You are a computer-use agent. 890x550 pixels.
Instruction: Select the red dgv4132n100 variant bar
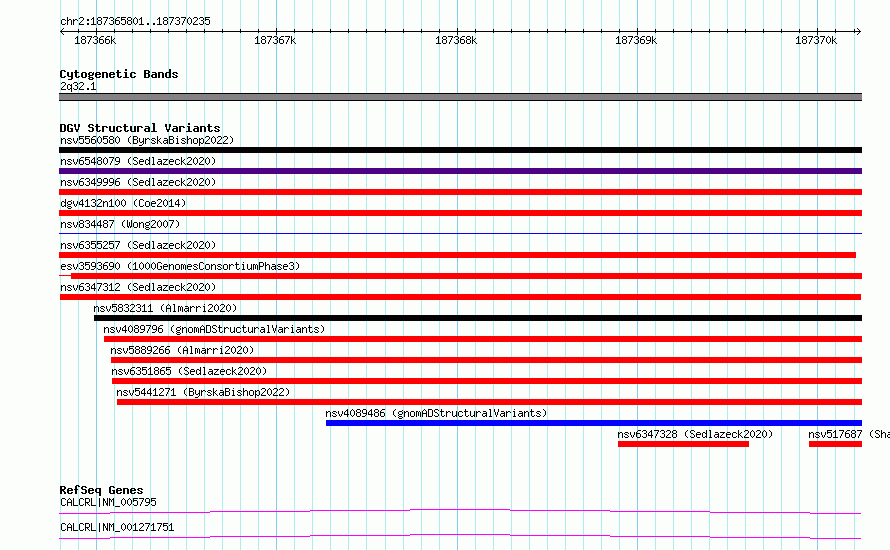coord(460,213)
